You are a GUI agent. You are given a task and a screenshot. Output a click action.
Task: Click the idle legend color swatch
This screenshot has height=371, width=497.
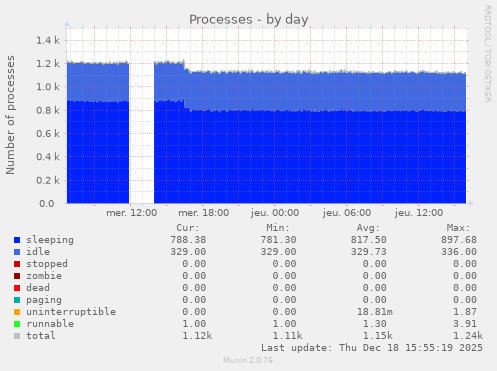(x=17, y=252)
